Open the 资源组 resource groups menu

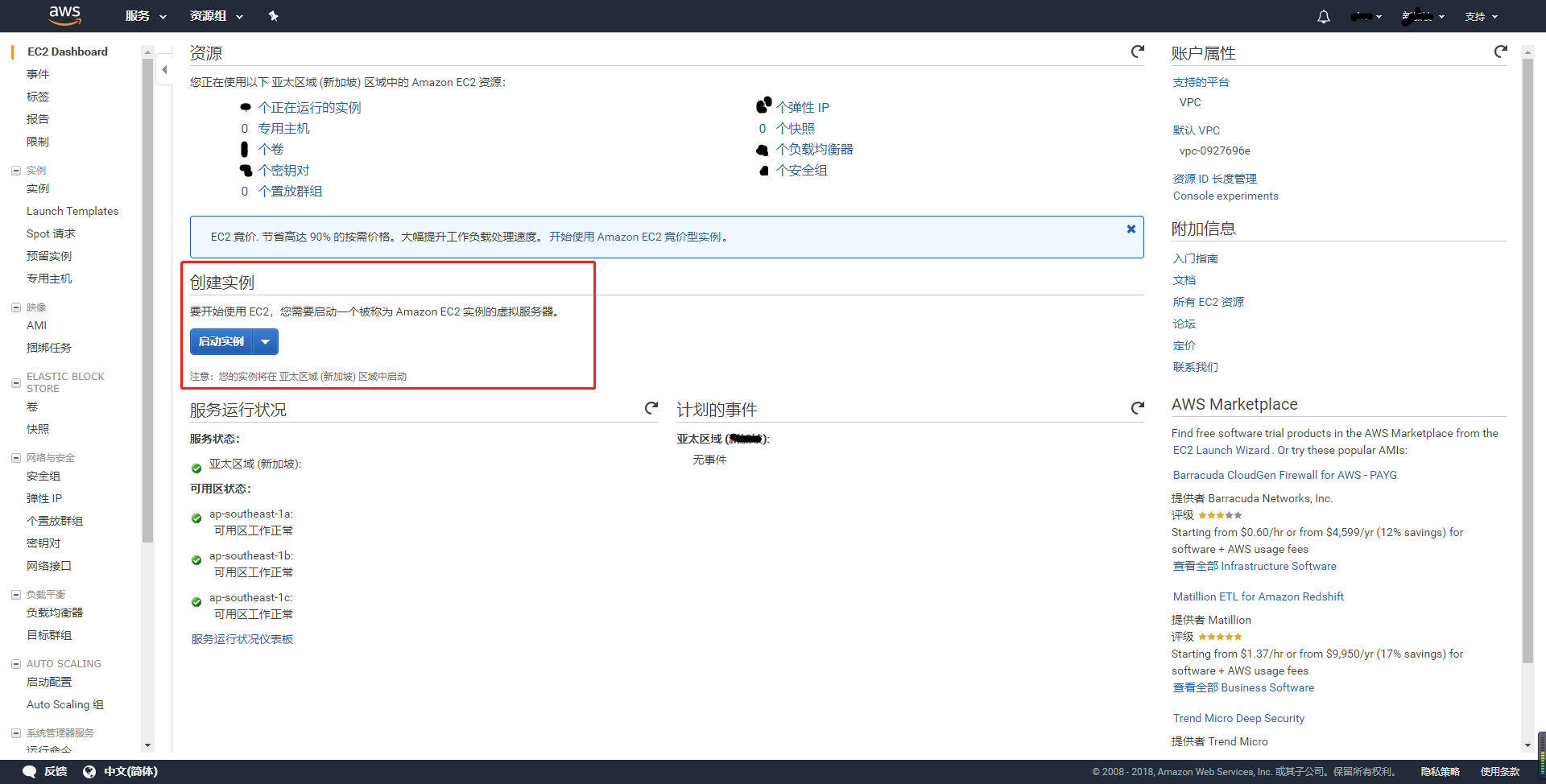point(216,16)
